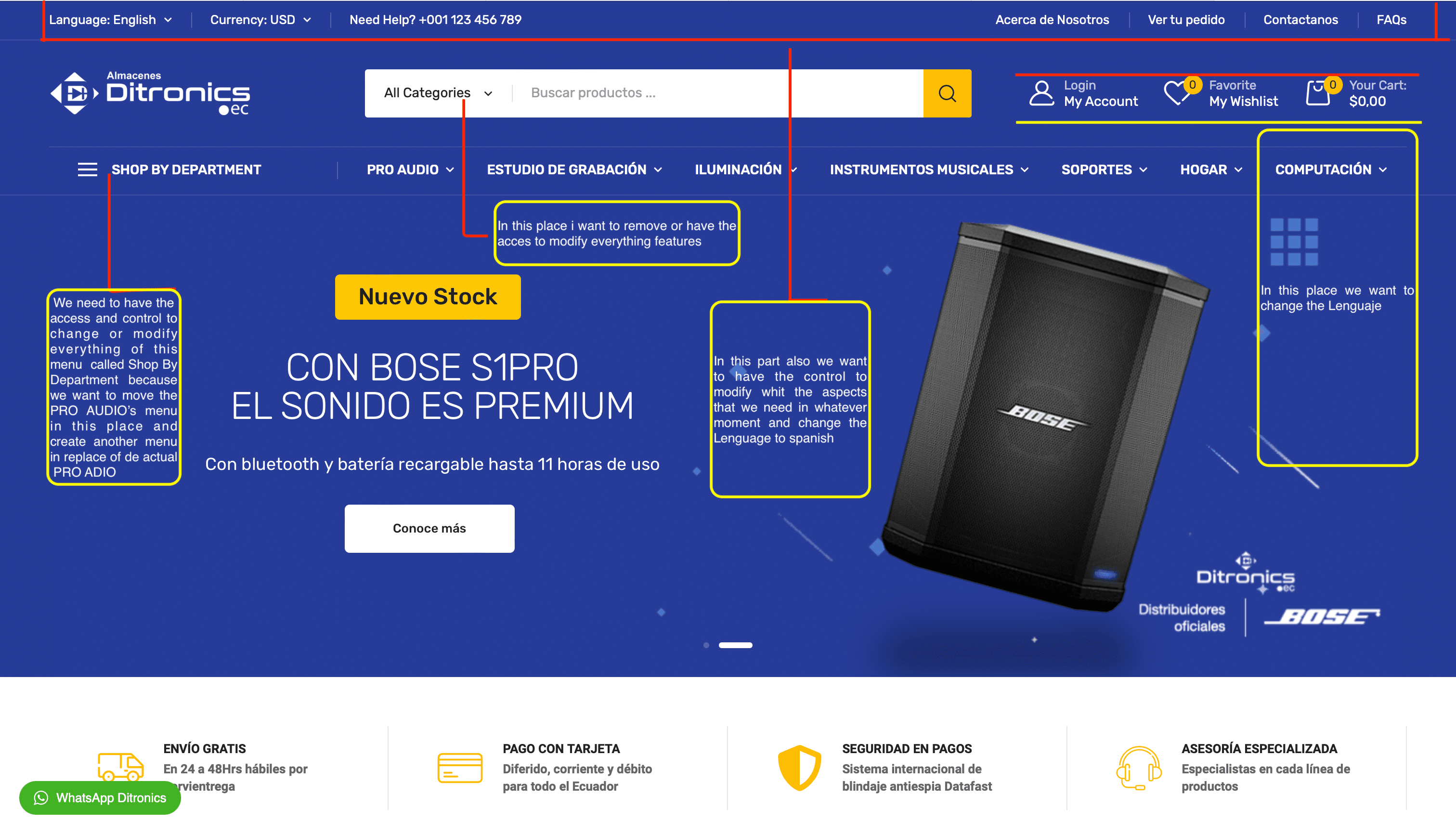
Task: Click the Conoce más button
Action: [x=429, y=528]
